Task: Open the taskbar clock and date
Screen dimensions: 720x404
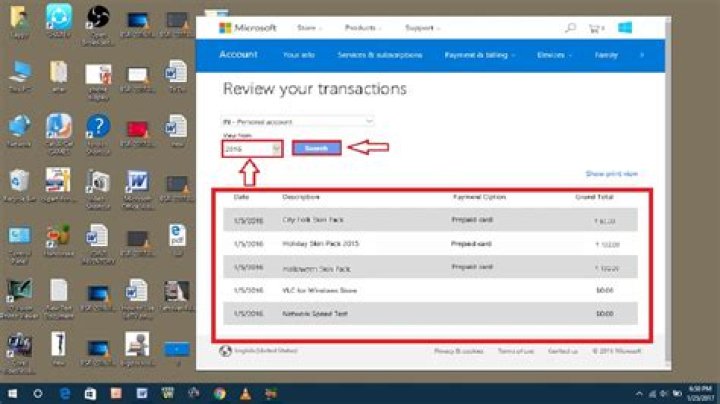Action: pos(701,393)
